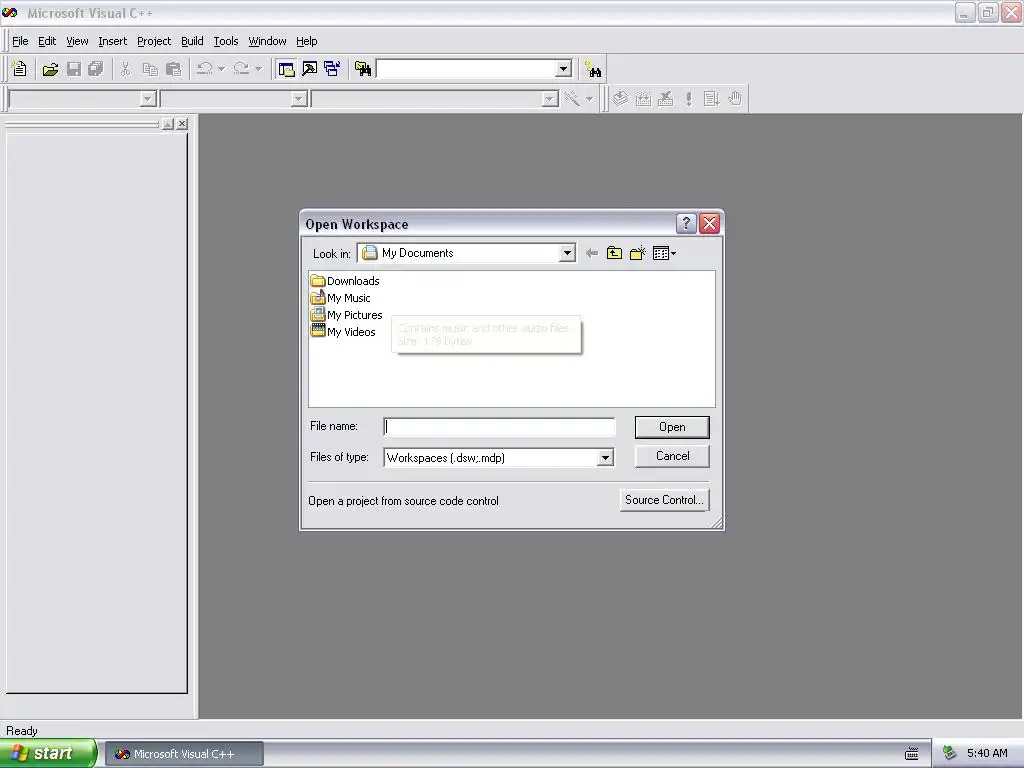Open the Insert menu
The width and height of the screenshot is (1024, 768).
point(112,41)
